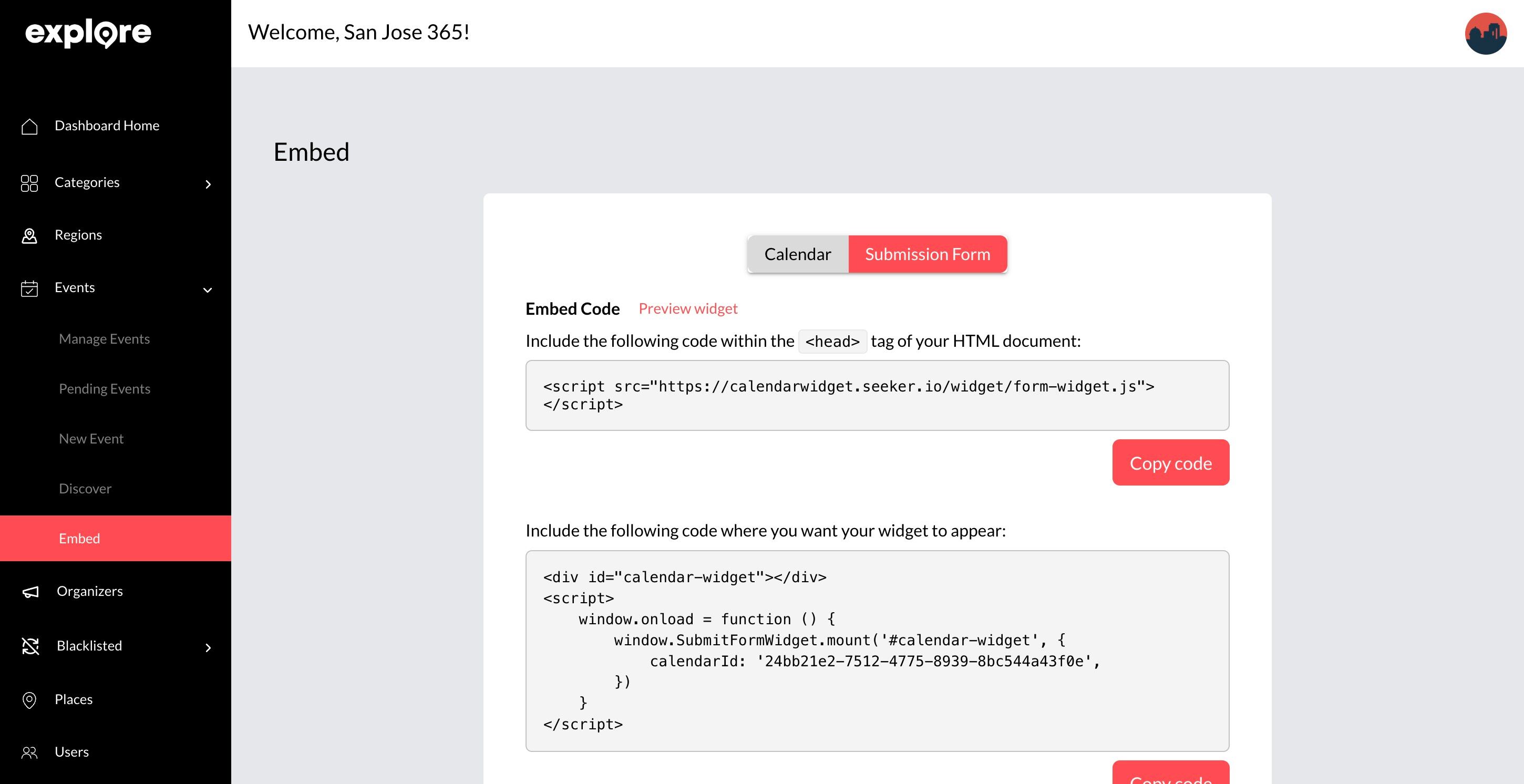Click the Events calendar icon
Screen dimensions: 1524x784
pyautogui.click(x=29, y=288)
